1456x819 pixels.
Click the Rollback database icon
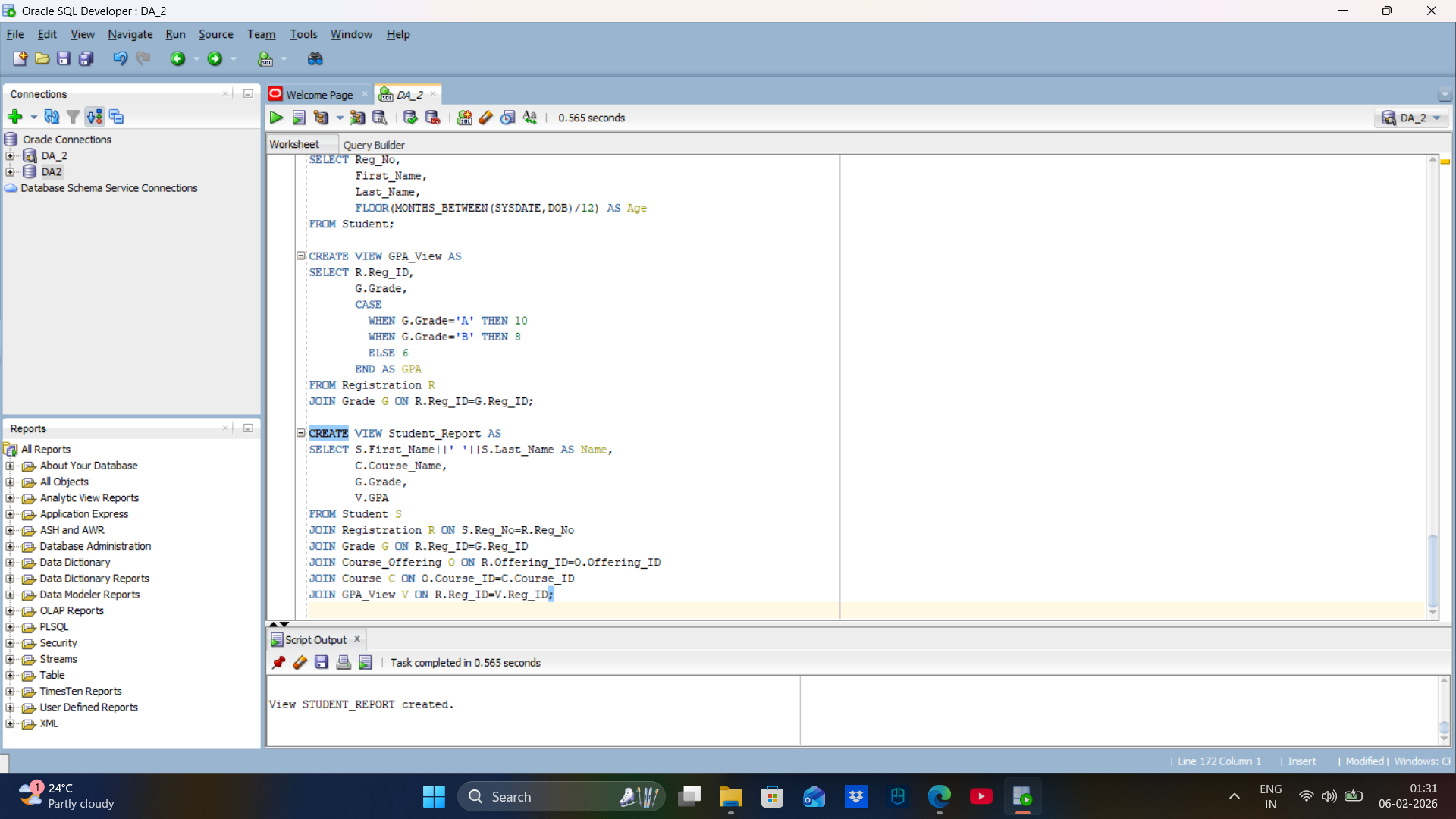click(x=432, y=118)
